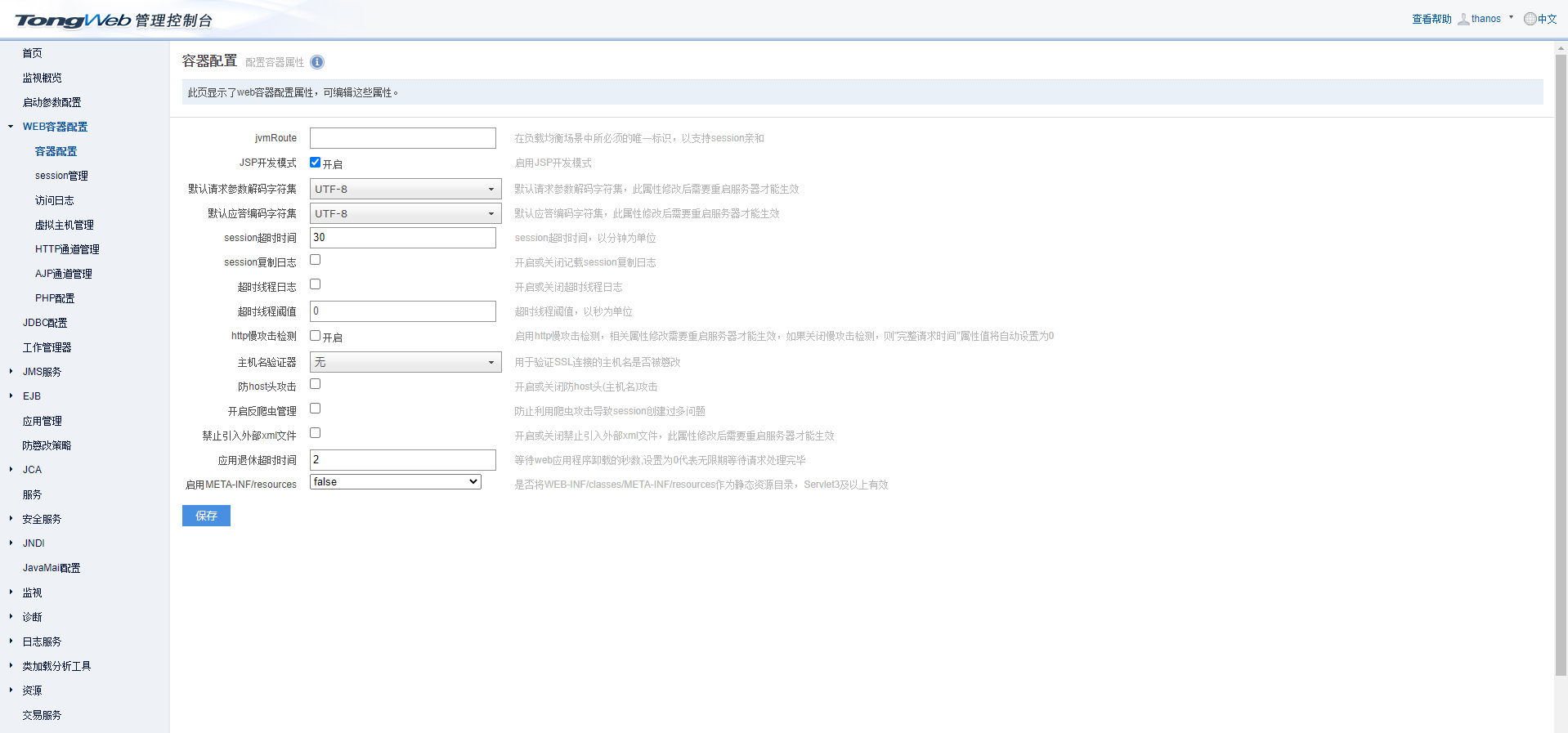Click the blue info icon beside 容器配置
The width and height of the screenshot is (1568, 733).
click(x=317, y=62)
